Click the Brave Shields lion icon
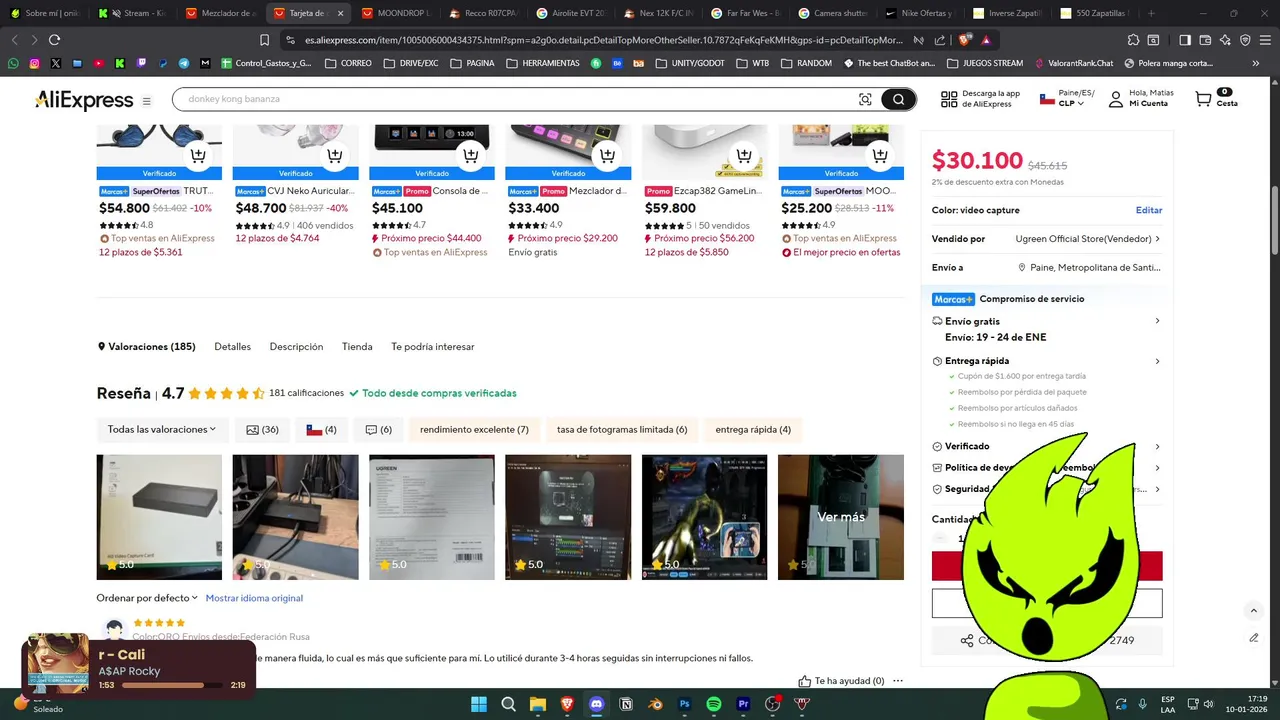Viewport: 1280px width, 720px height. (964, 40)
